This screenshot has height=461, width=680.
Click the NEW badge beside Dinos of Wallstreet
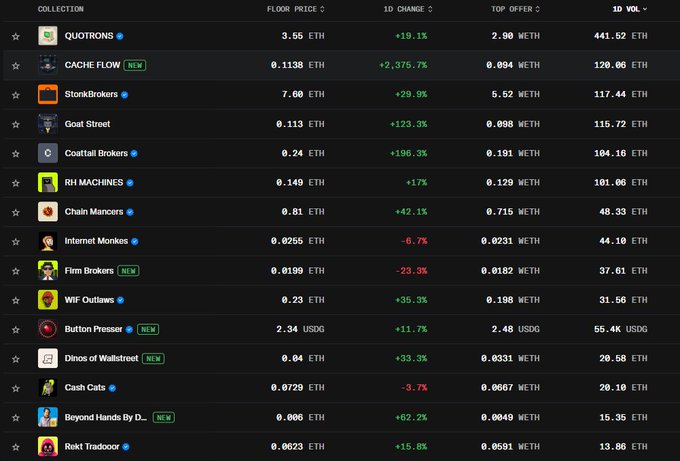point(153,359)
